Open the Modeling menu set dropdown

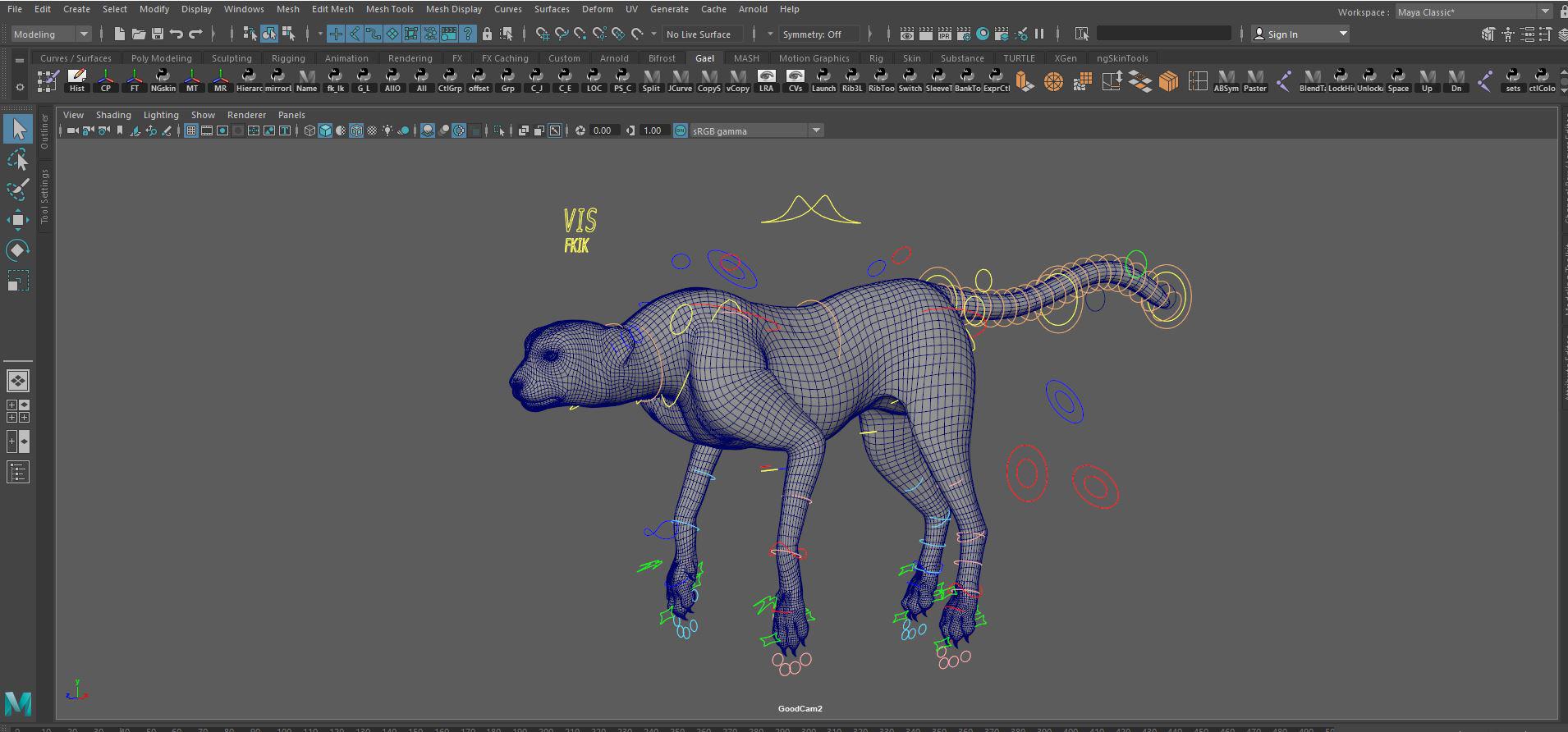[x=51, y=34]
